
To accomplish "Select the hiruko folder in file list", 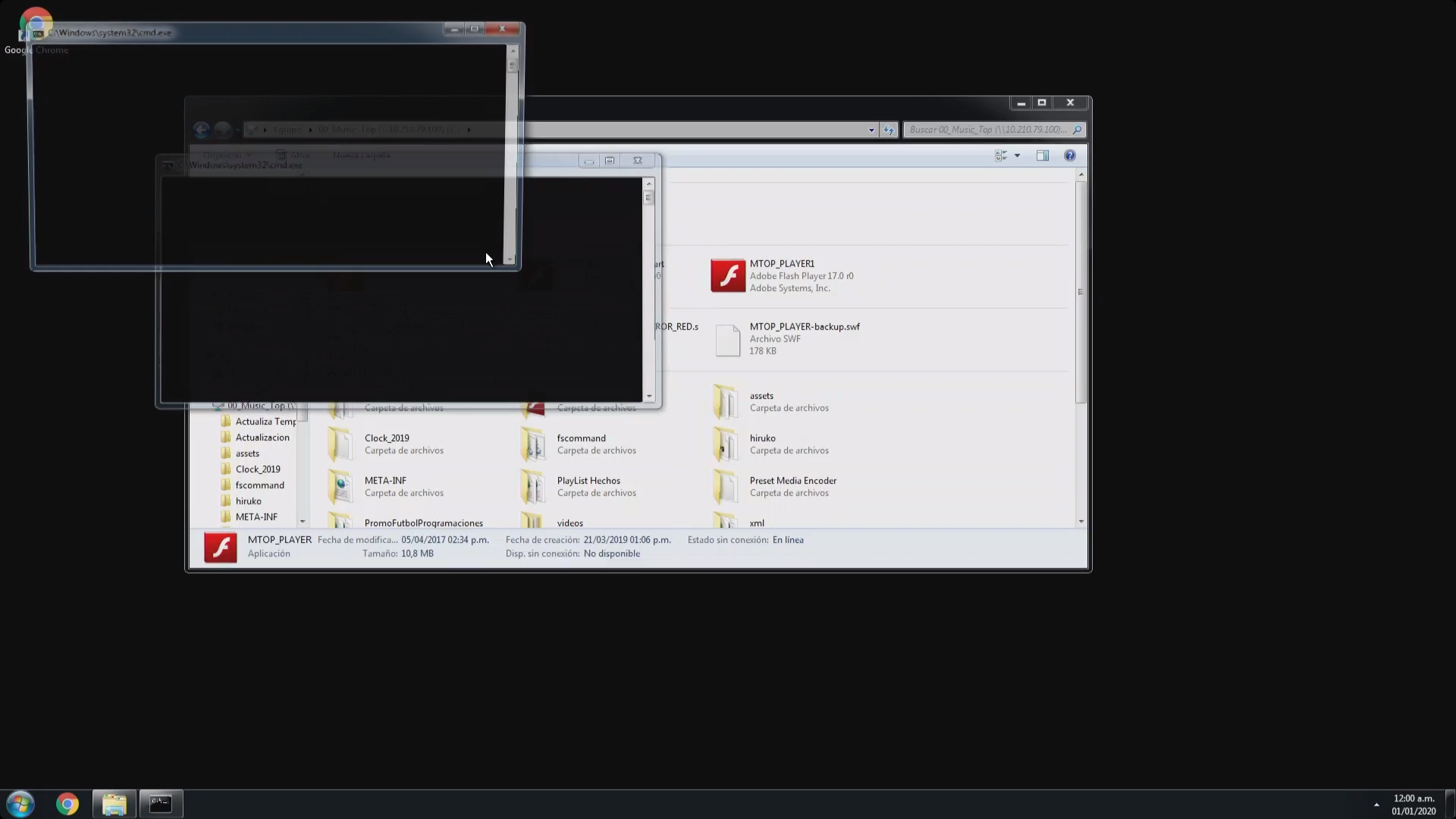I will point(771,444).
